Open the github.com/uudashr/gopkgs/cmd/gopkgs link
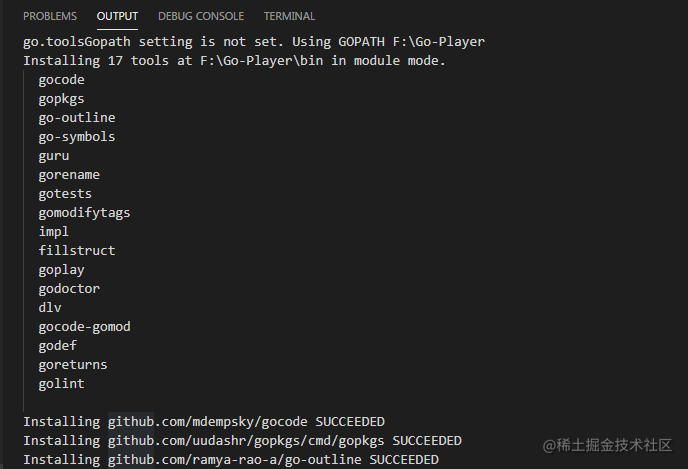This screenshot has height=469, width=688. [x=246, y=440]
